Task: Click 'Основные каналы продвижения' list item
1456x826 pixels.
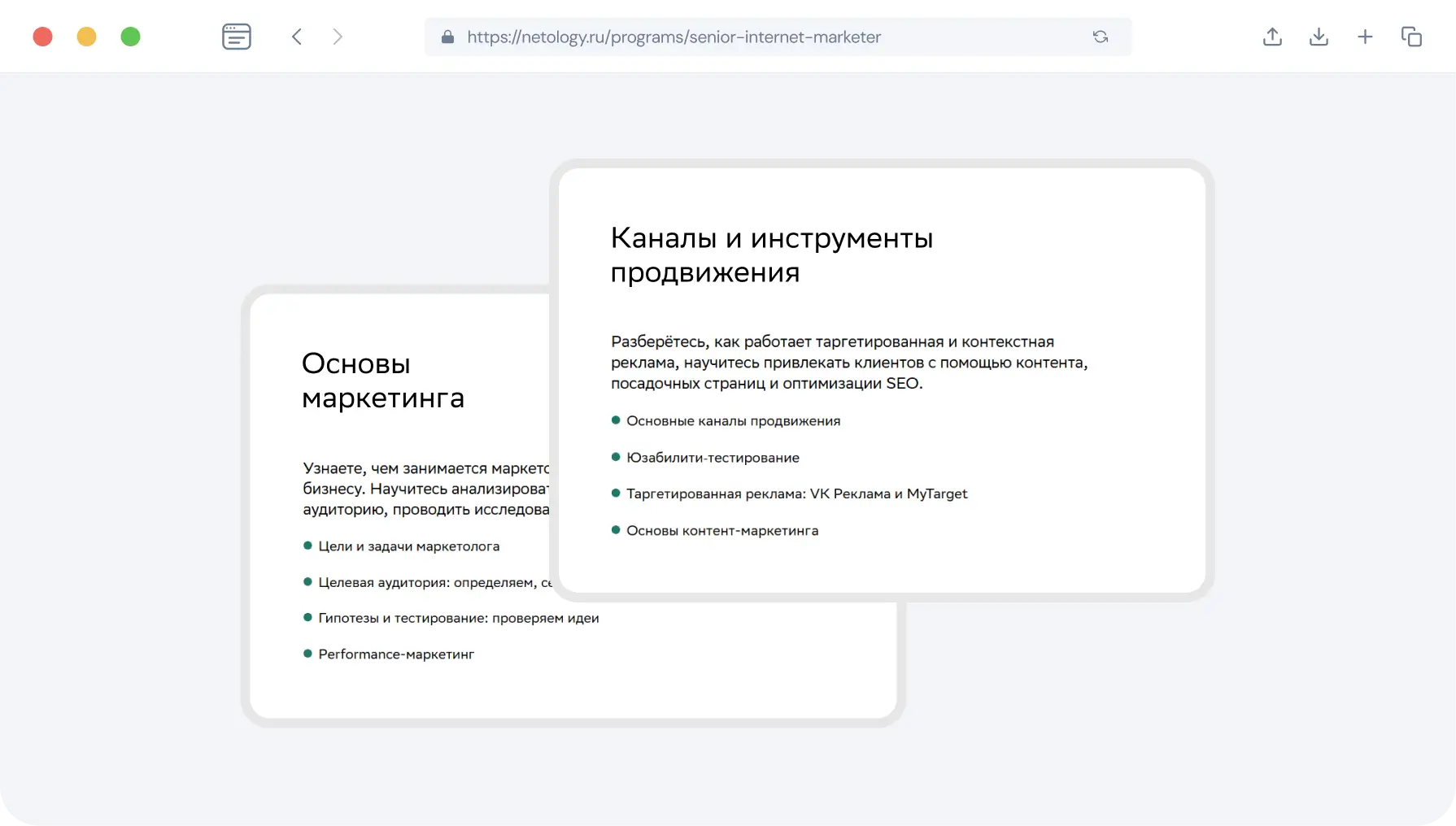Action: tap(733, 421)
